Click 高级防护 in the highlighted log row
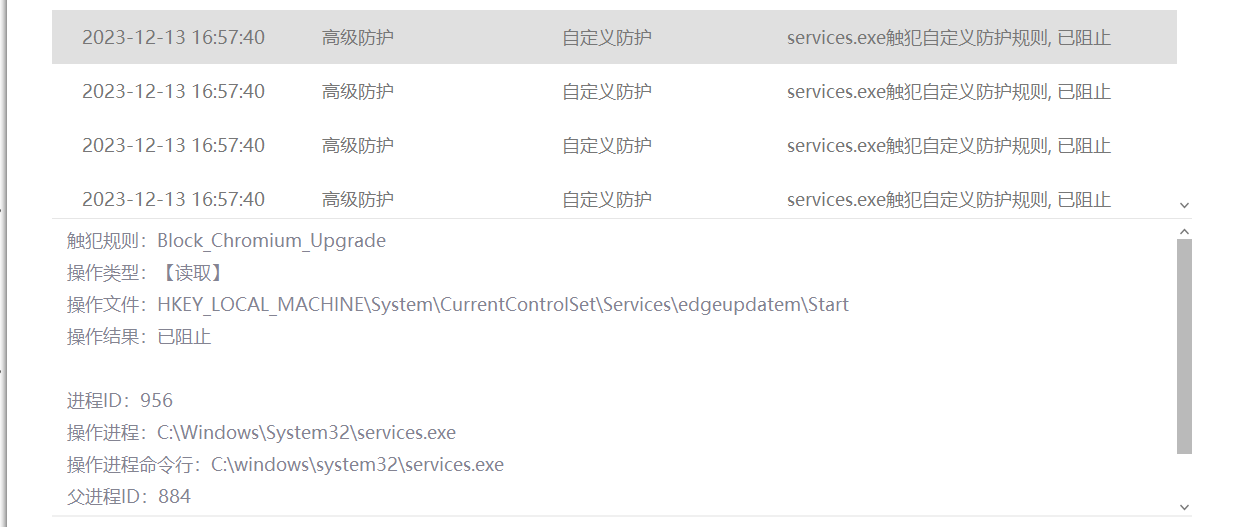Screen dimensions: 1237x527 [x=357, y=38]
